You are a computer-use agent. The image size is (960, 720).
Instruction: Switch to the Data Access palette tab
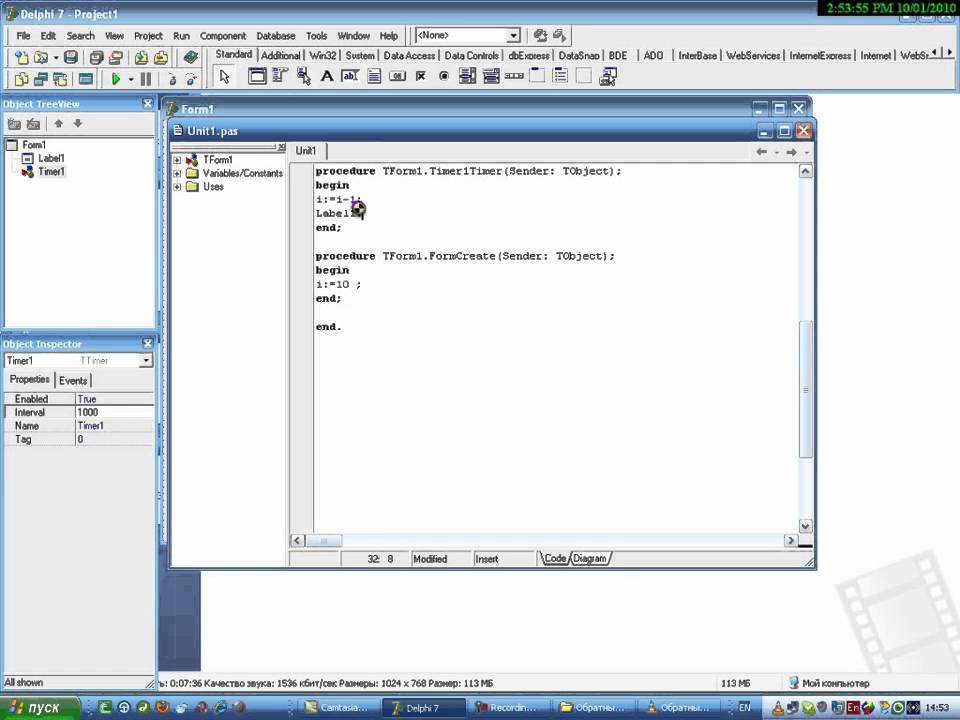coord(409,56)
